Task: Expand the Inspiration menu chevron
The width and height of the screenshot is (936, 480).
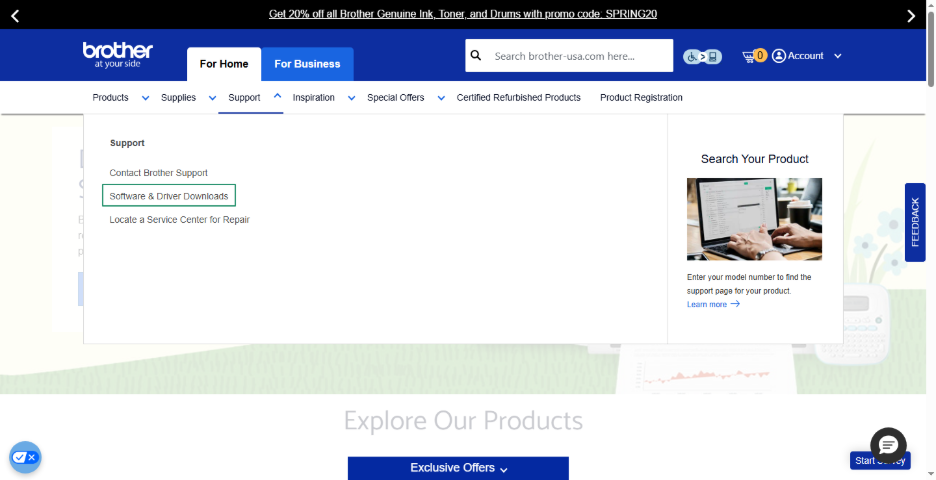Action: [x=352, y=98]
